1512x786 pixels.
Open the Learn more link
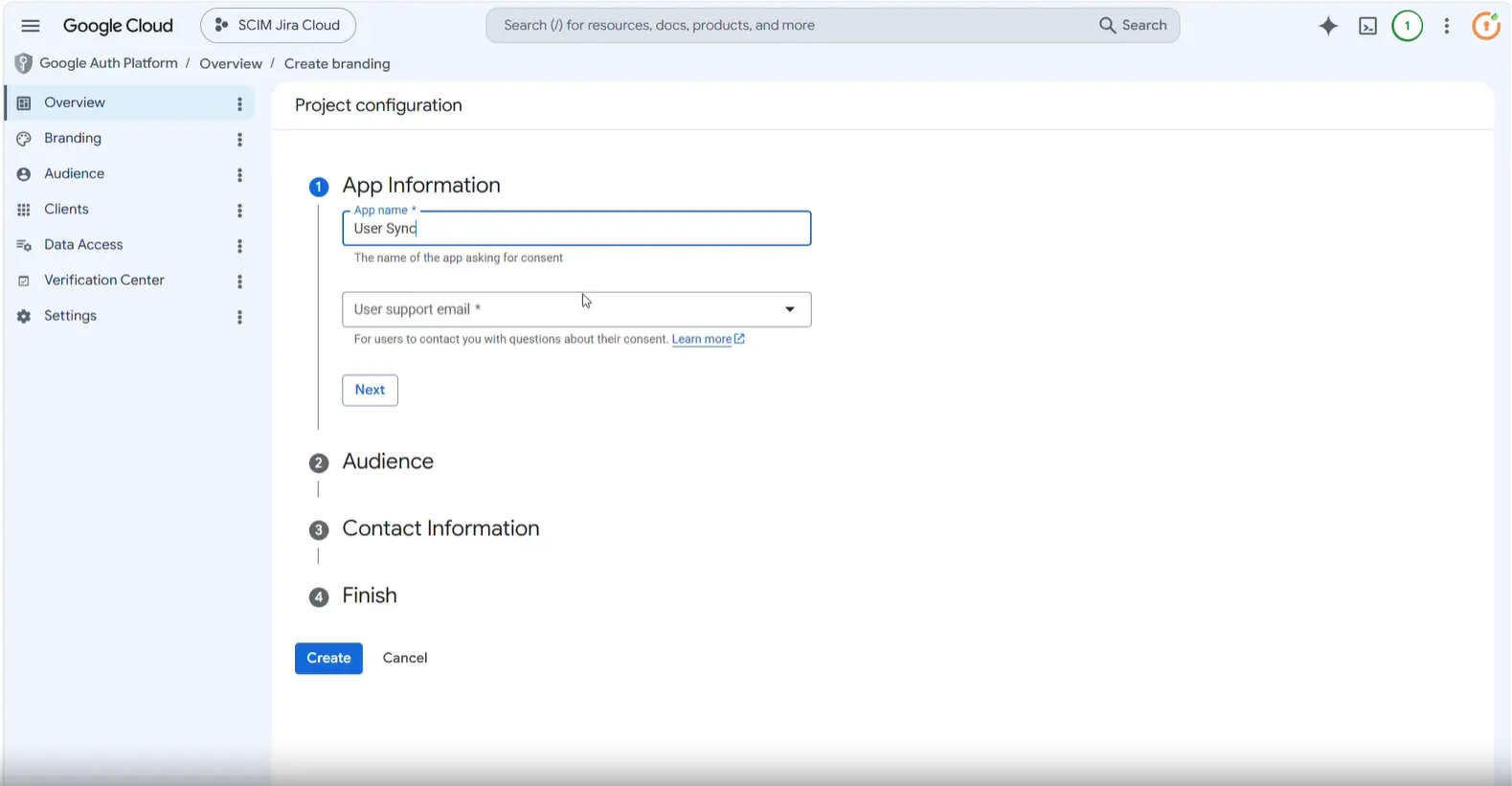click(x=702, y=339)
